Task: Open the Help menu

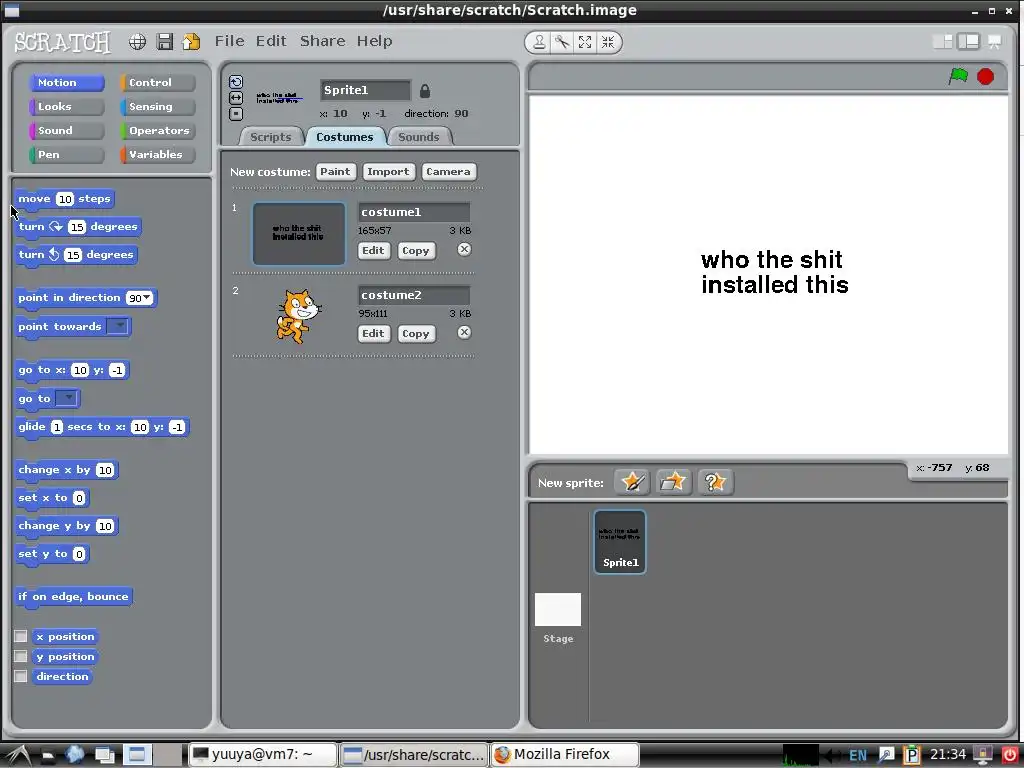Action: [x=374, y=41]
